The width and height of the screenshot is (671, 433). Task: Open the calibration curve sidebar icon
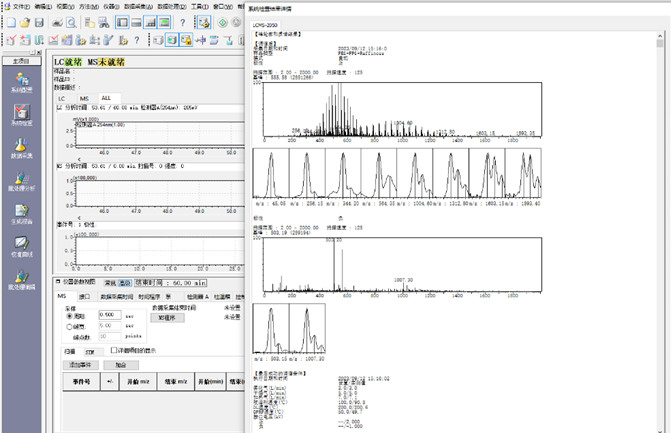[22, 247]
